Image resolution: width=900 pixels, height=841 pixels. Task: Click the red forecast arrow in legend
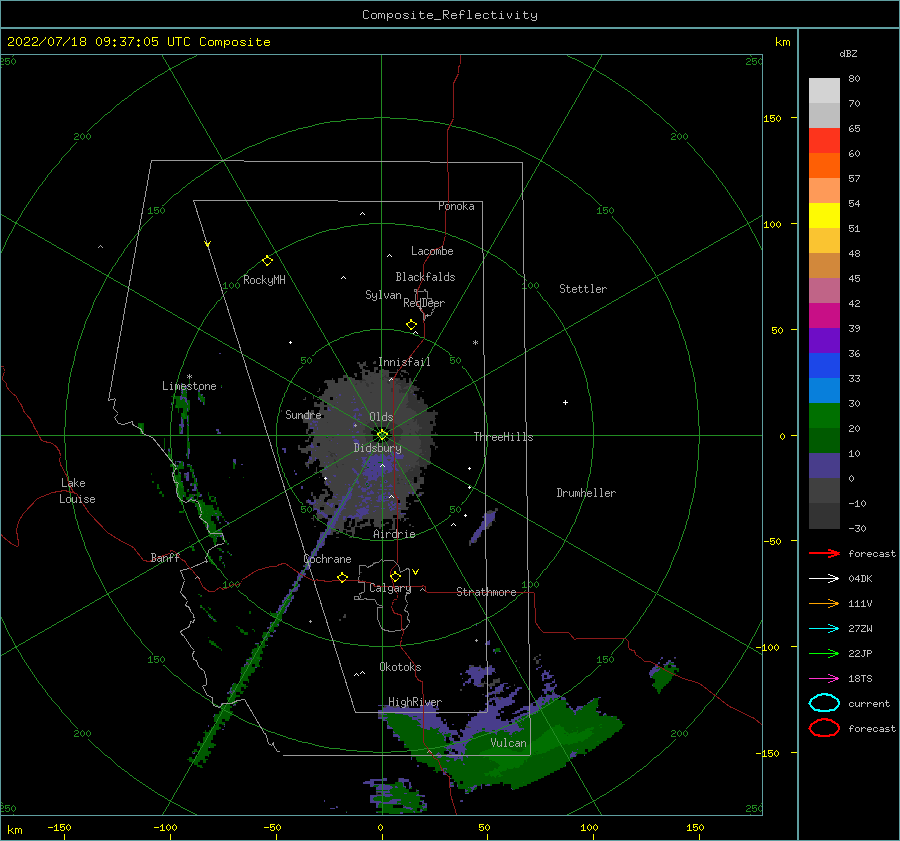coord(824,553)
